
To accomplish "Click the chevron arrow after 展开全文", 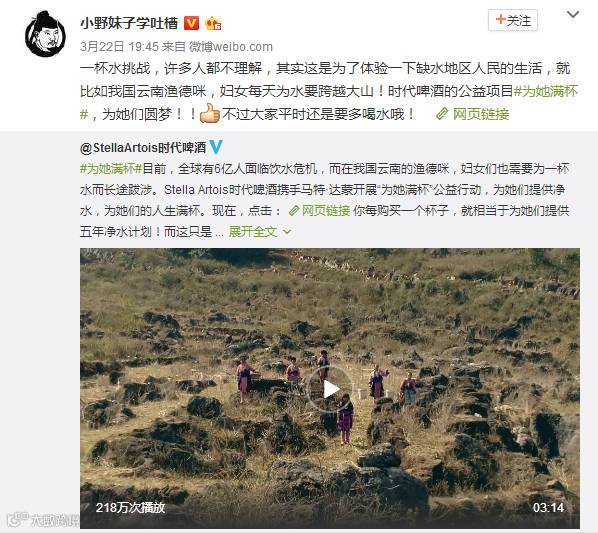I will 287,232.
